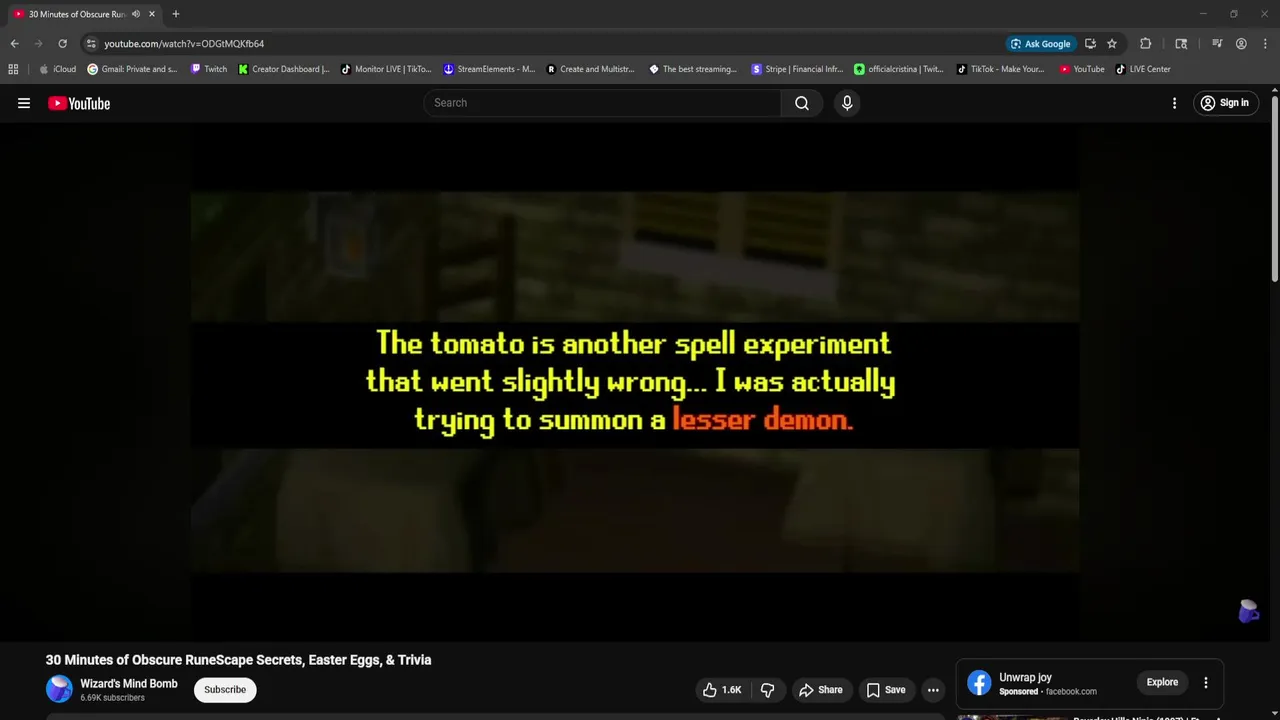1280x720 pixels.
Task: Open The best streaming bookmark
Action: 693,69
